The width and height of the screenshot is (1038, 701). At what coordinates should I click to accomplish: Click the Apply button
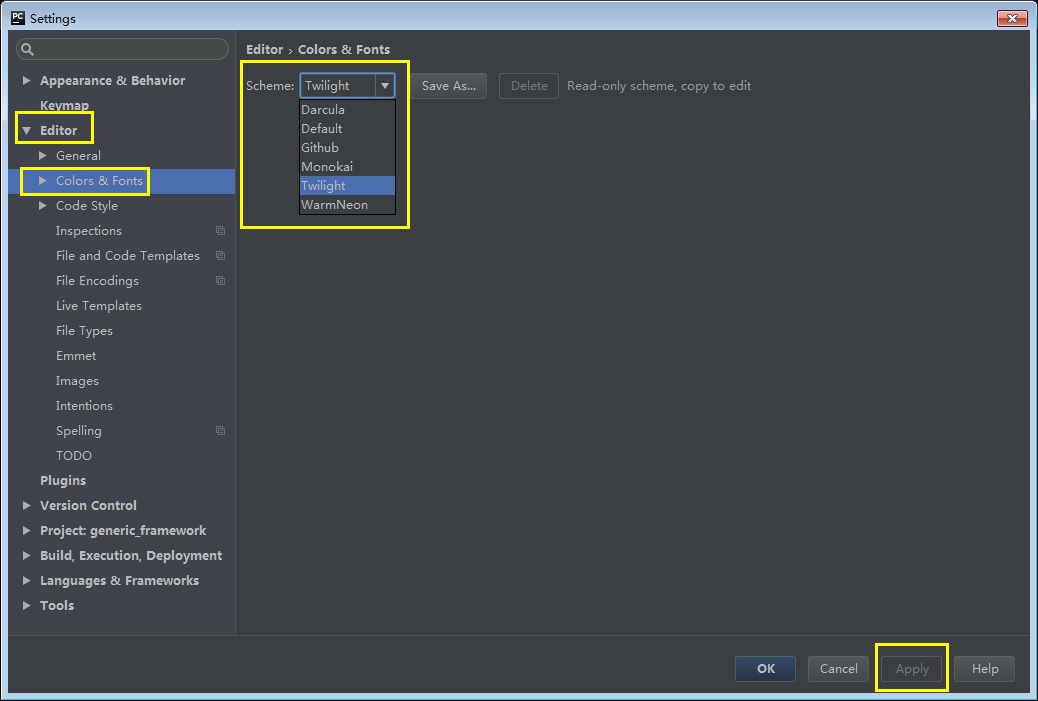click(912, 669)
